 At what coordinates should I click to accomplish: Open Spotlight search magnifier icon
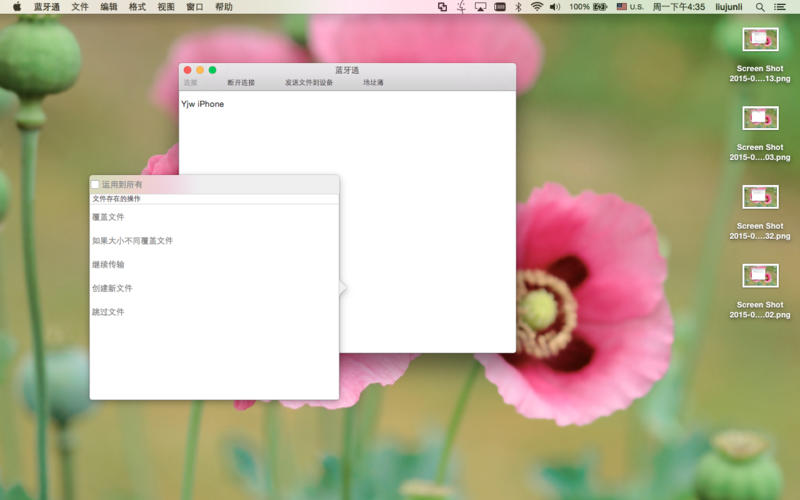coord(760,7)
